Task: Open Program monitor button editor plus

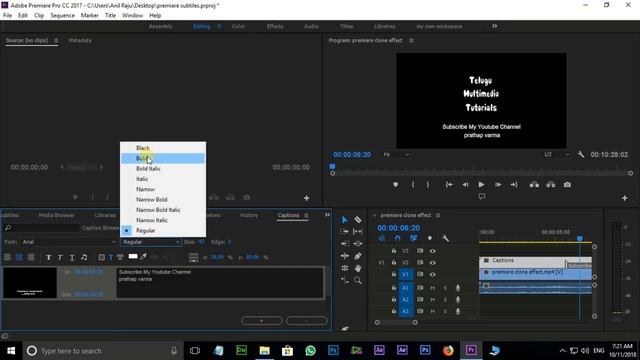Action: click(x=624, y=198)
